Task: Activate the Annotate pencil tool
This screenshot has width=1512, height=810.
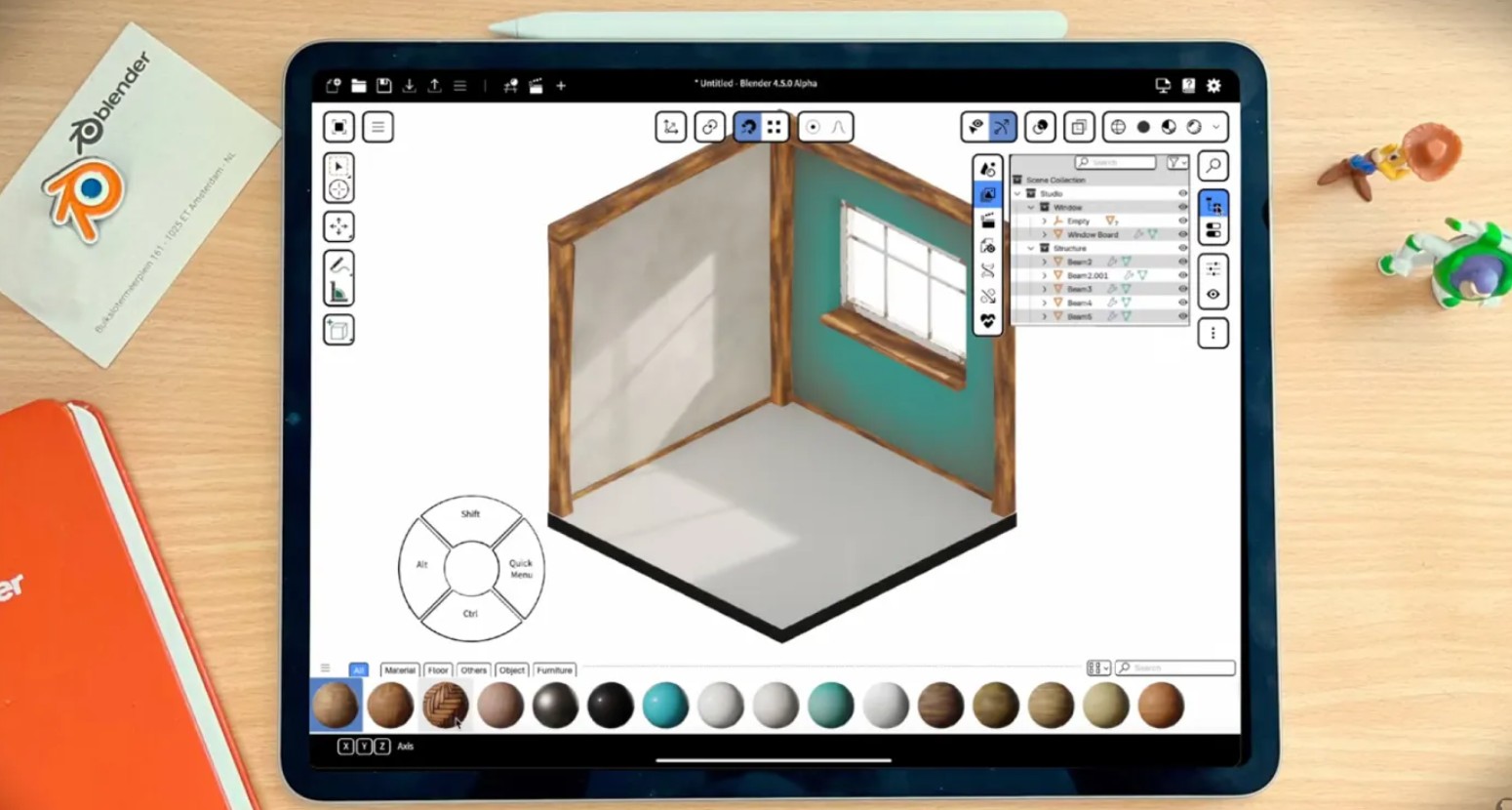Action: (x=338, y=263)
